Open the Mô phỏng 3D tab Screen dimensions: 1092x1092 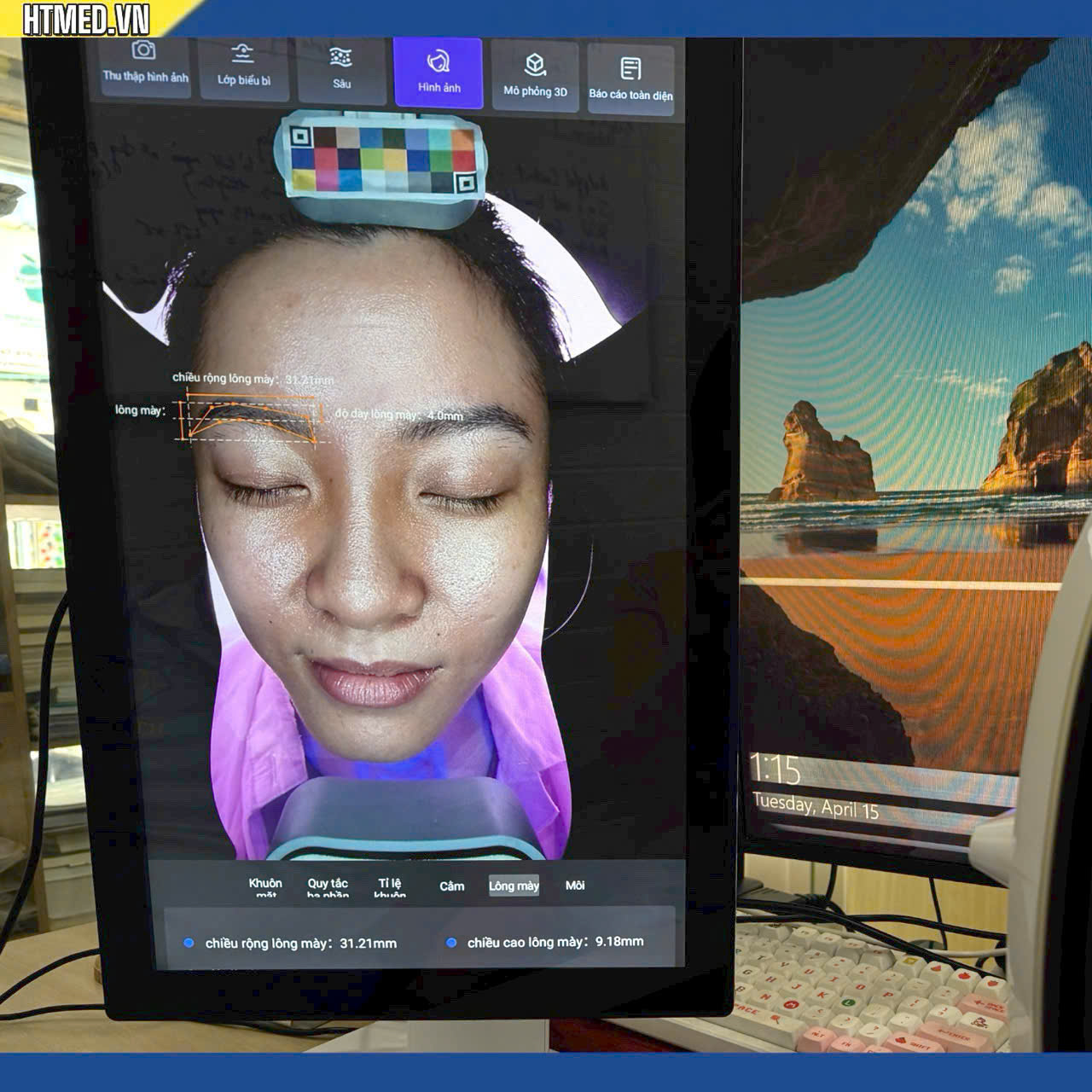click(x=535, y=76)
